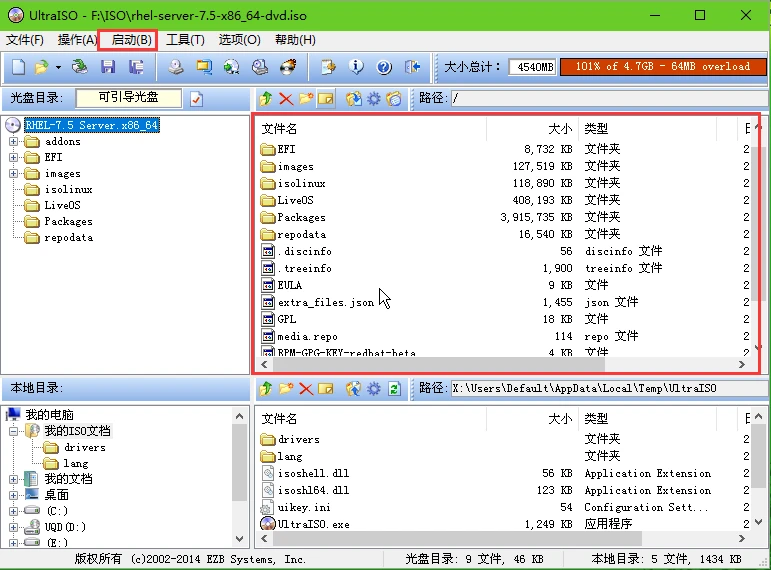This screenshot has width=771, height=570.
Task: Expand the EFI folder in the disc tree
Action: point(13,157)
